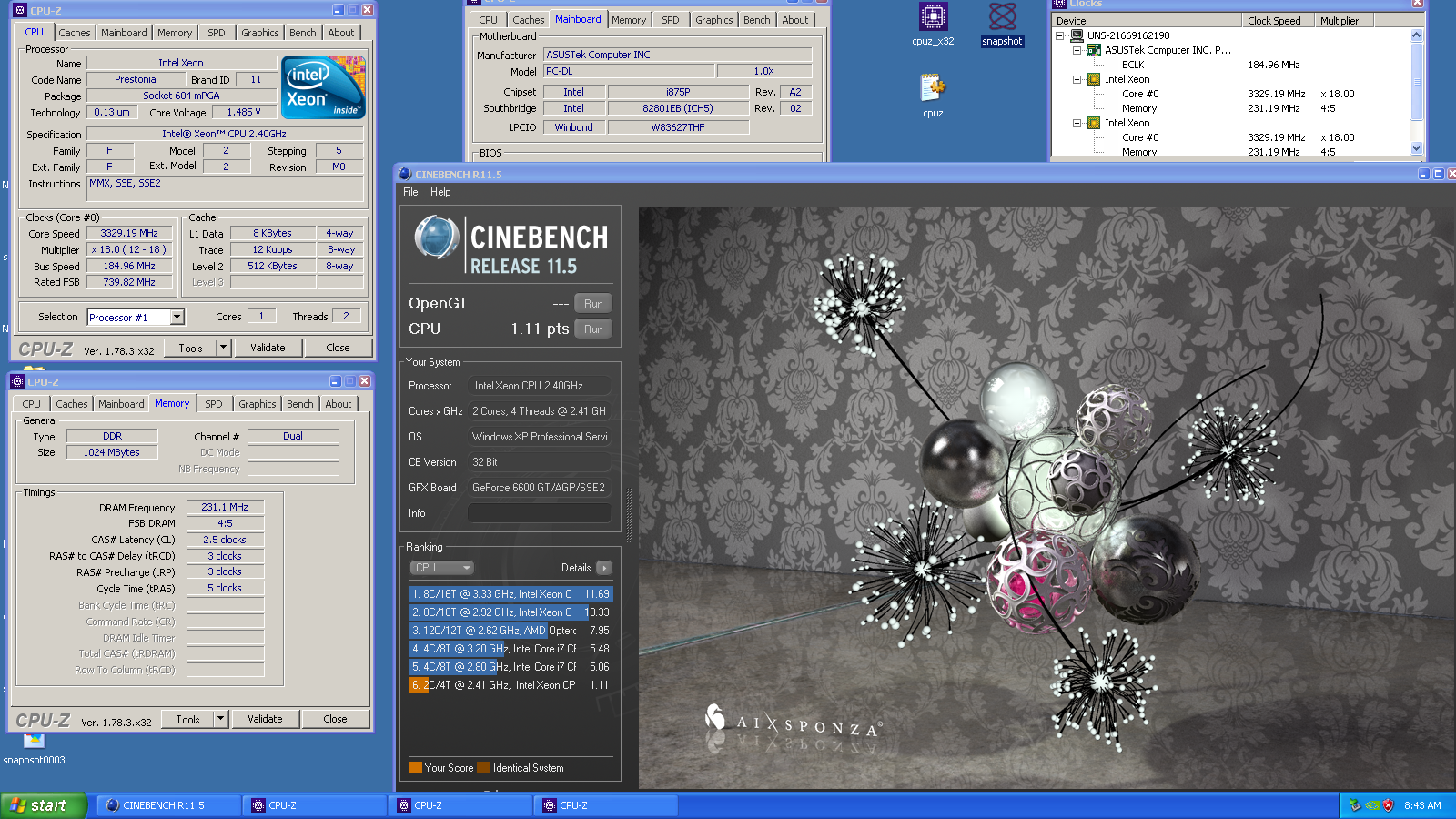
Task: Click the Info input field in Cinebench
Action: 539,513
